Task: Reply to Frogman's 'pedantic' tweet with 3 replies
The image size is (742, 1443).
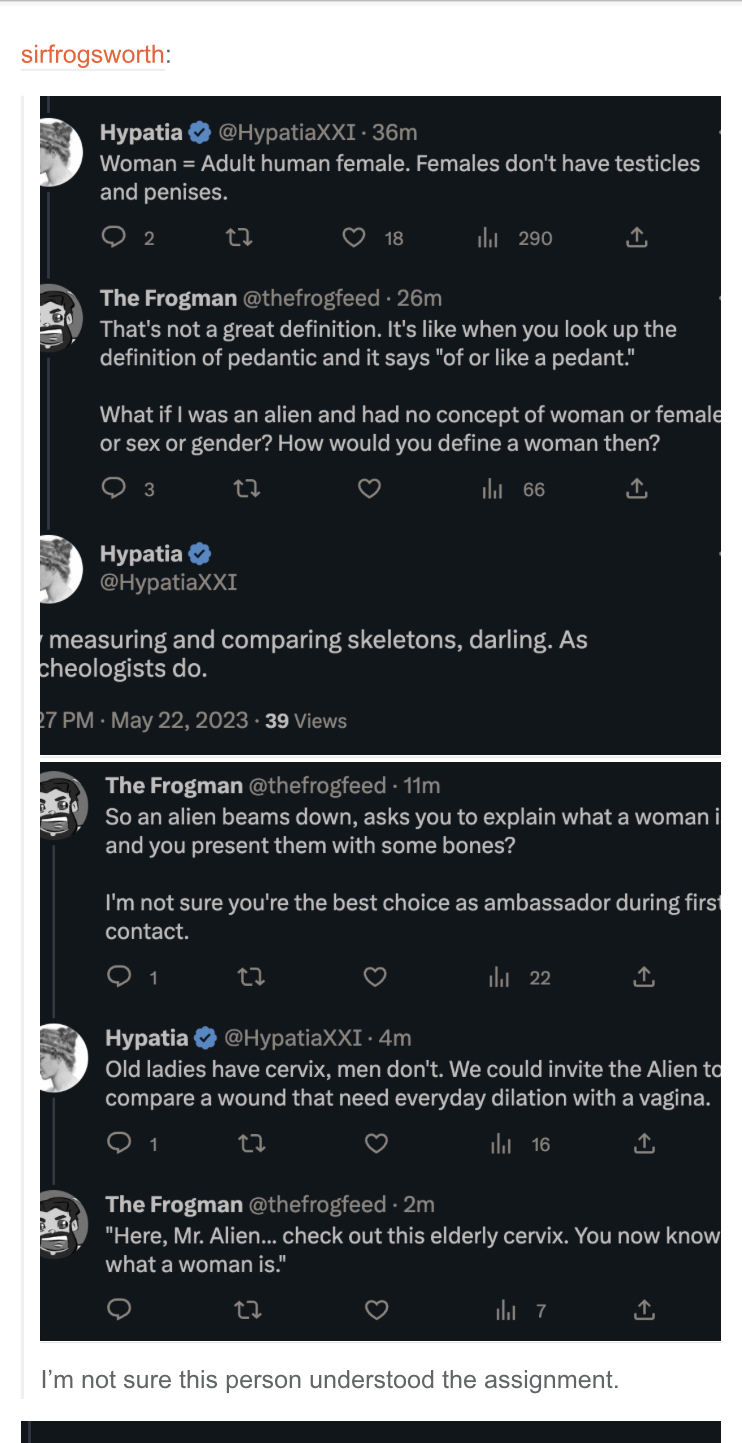Action: (115, 489)
